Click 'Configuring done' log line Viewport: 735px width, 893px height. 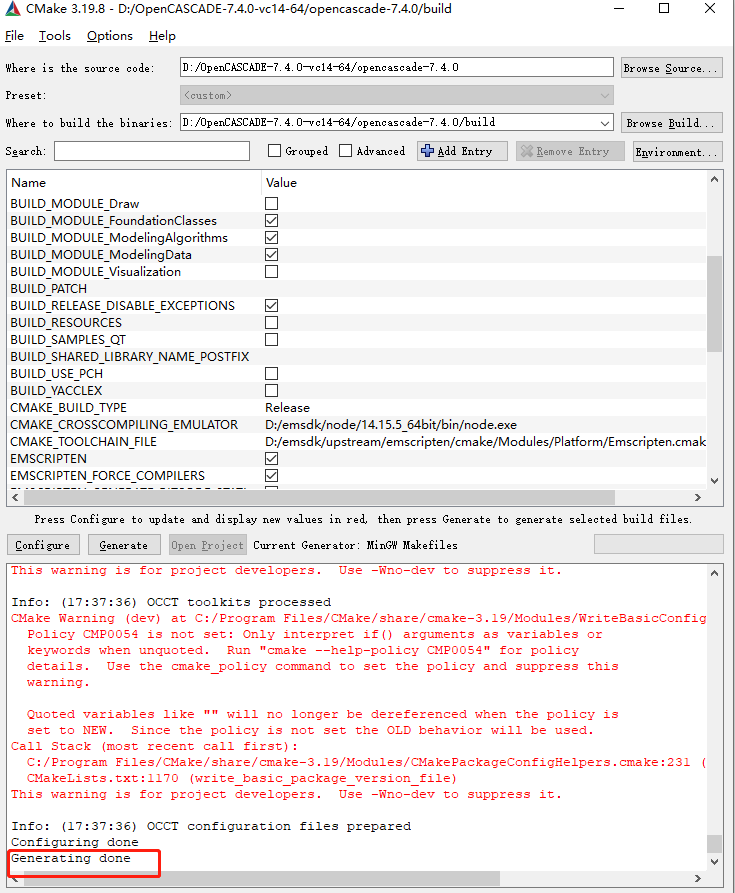coord(75,842)
